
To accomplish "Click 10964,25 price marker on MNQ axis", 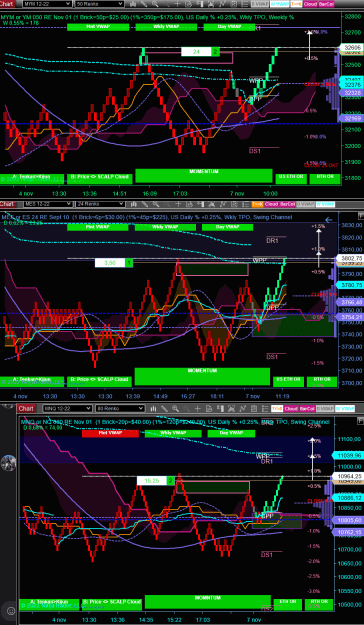I will click(349, 476).
